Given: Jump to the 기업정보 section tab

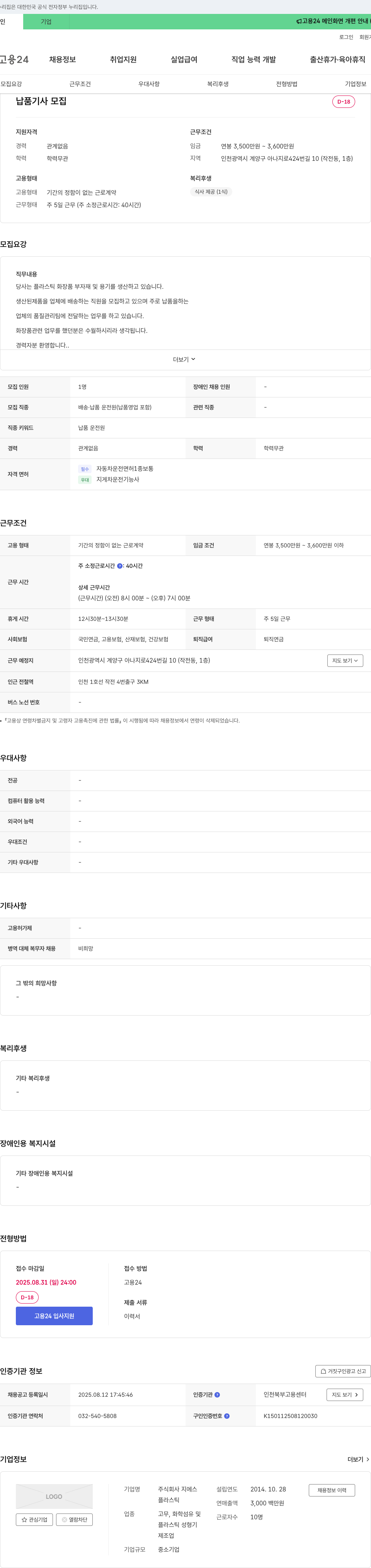Looking at the screenshot, I should click(x=356, y=84).
